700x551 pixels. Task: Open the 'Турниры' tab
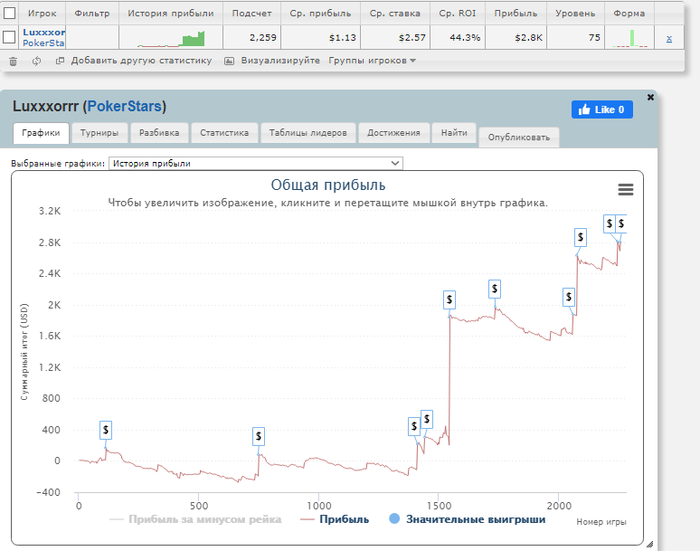[x=99, y=133]
